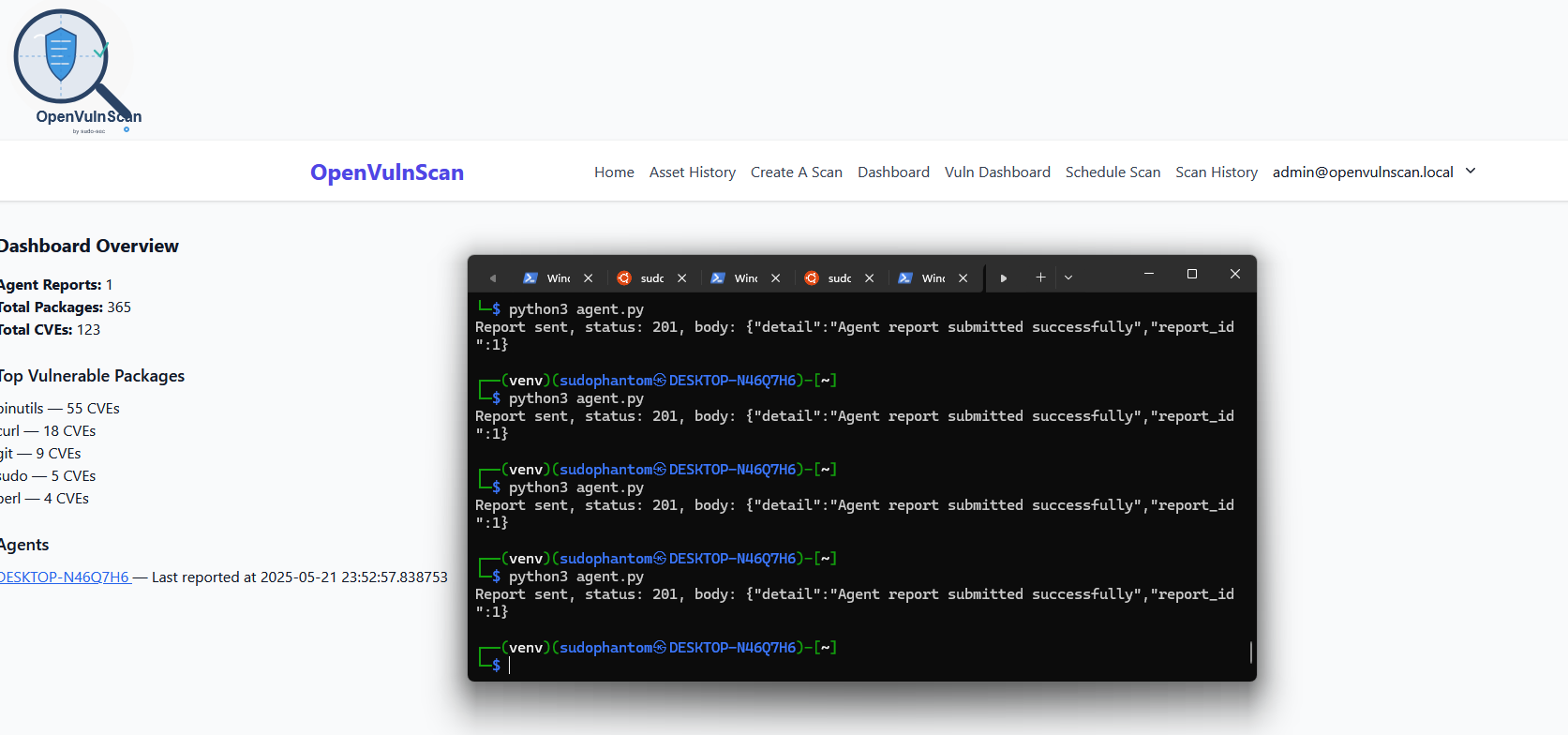Open the Schedule Scan page
Image resolution: width=1568 pixels, height=735 pixels.
click(1113, 172)
